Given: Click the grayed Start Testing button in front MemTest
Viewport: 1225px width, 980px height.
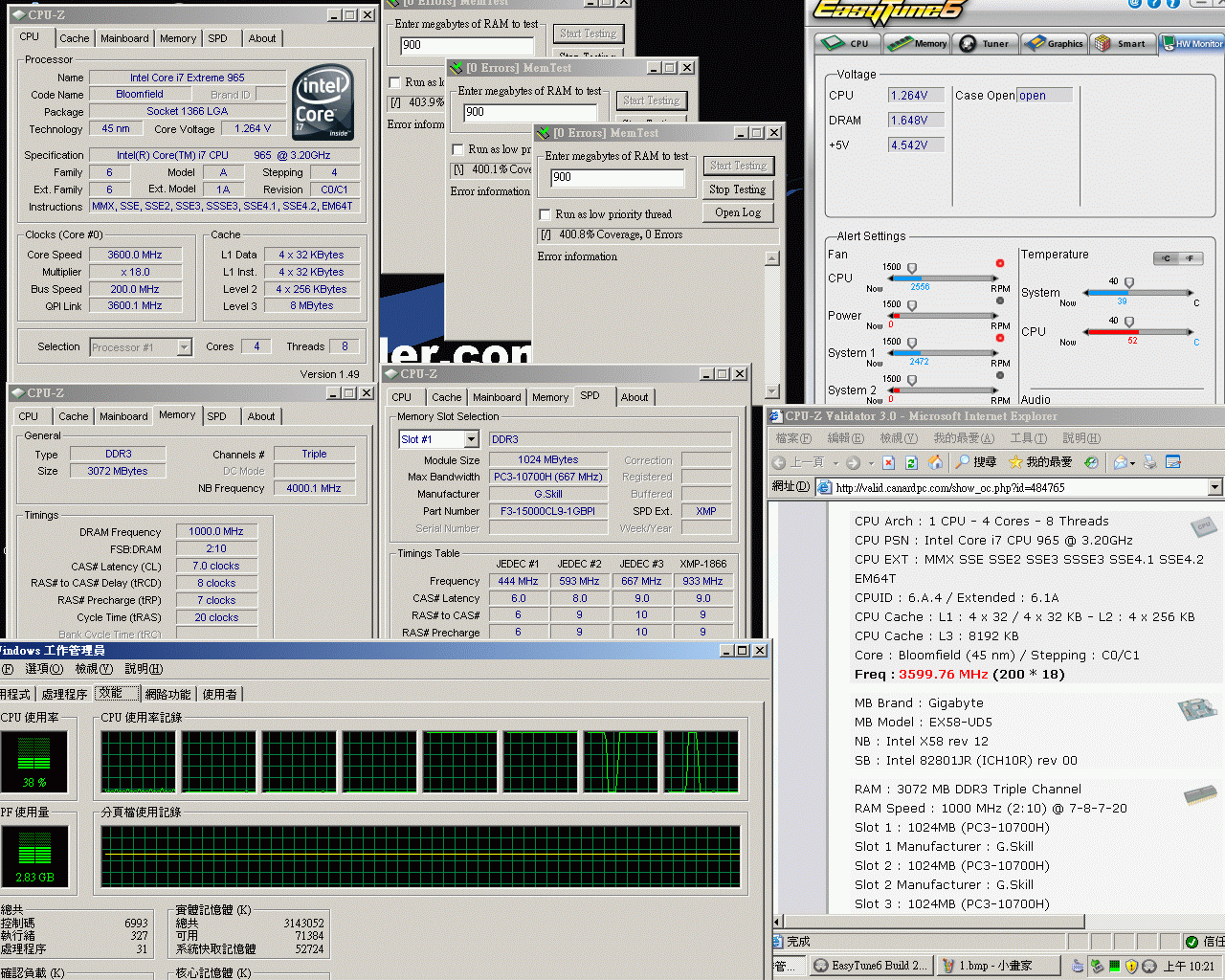Looking at the screenshot, I should tap(737, 166).
